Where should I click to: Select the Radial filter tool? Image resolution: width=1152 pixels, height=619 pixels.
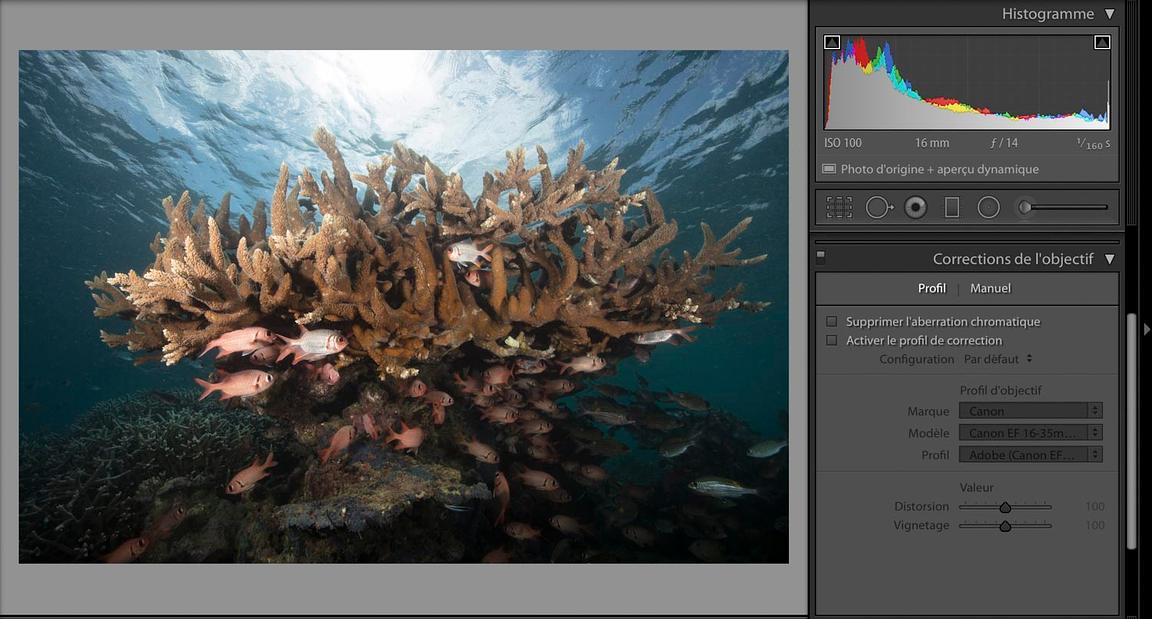tap(988, 208)
